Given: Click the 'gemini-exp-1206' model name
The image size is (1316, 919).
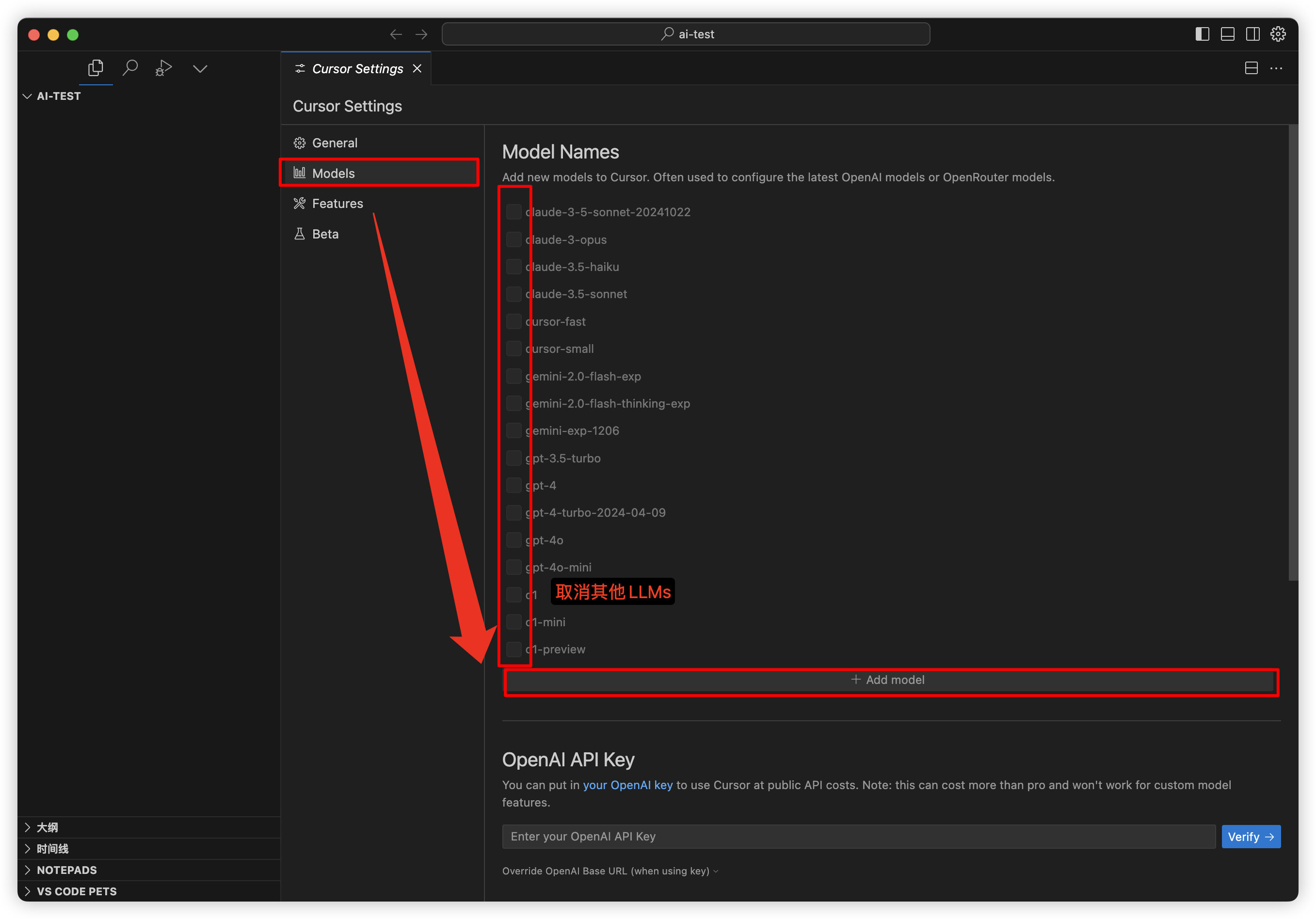Looking at the screenshot, I should 572,431.
